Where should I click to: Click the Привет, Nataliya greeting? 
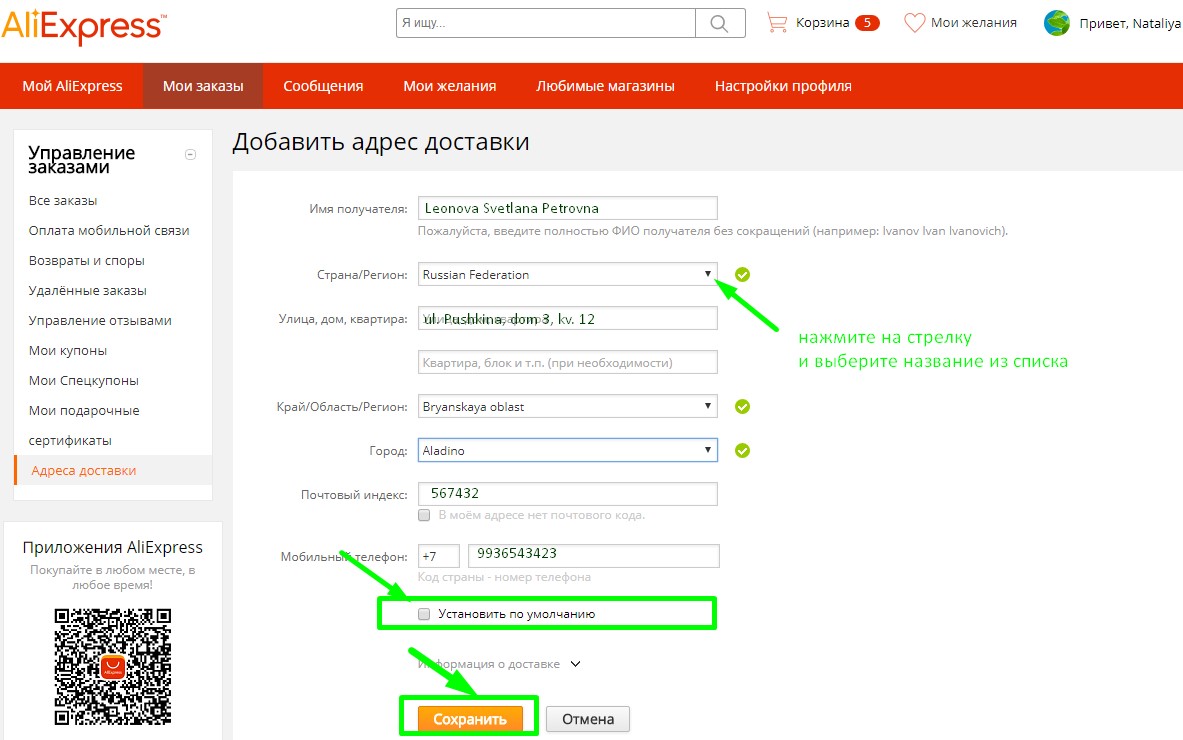click(x=1130, y=24)
